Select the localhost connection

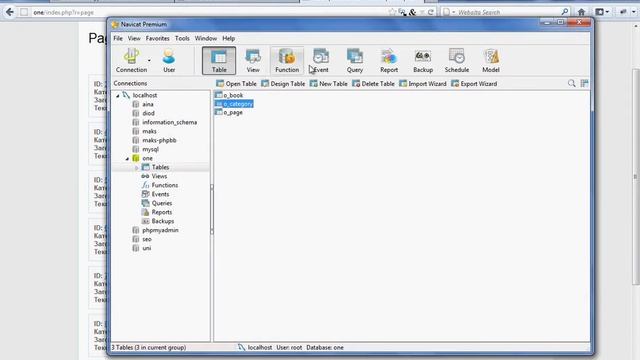coord(144,95)
